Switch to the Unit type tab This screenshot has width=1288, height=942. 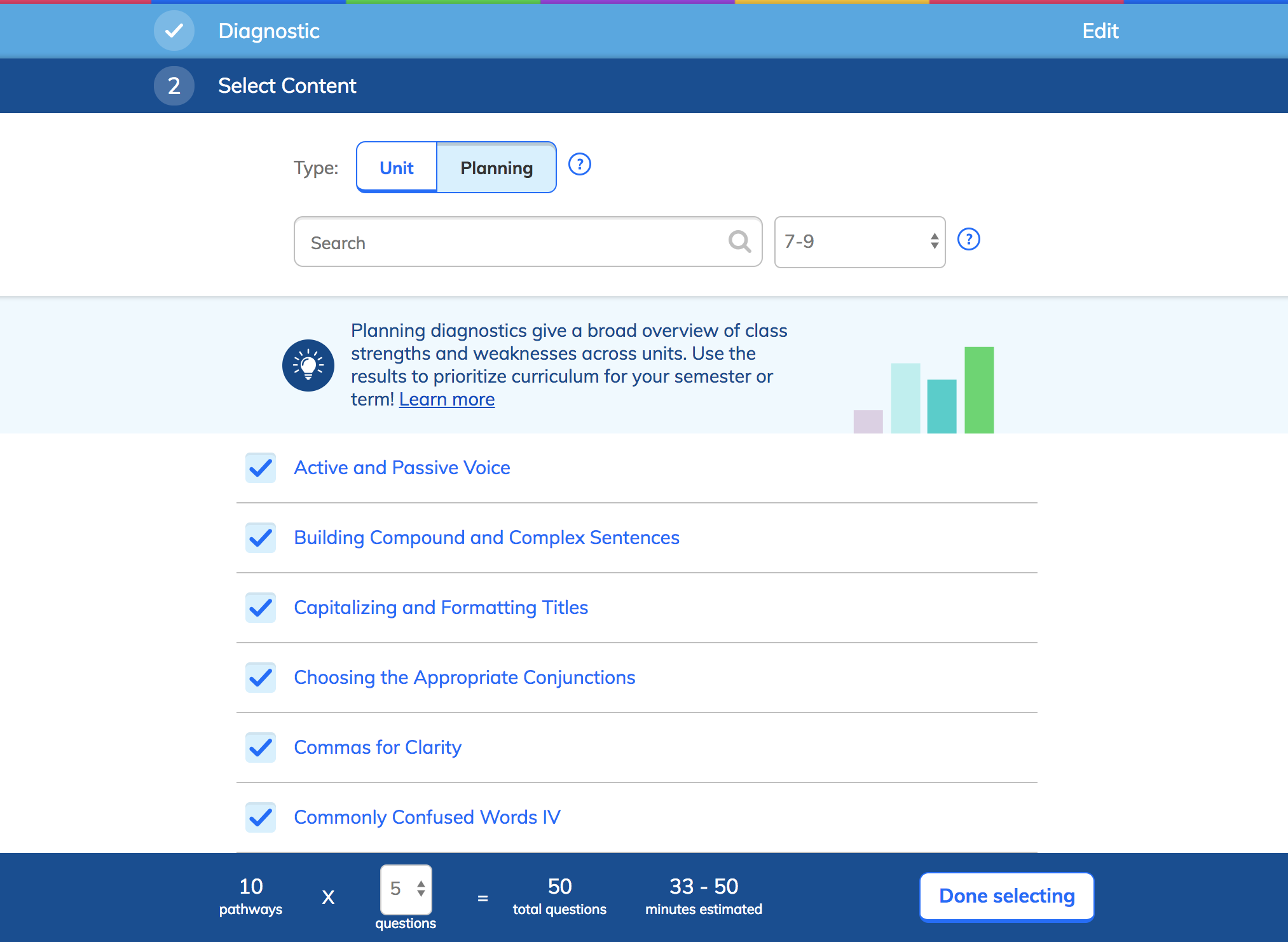[x=397, y=168]
